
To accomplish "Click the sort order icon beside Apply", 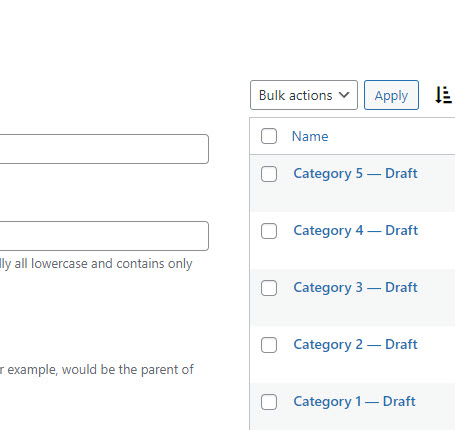I will pos(444,95).
